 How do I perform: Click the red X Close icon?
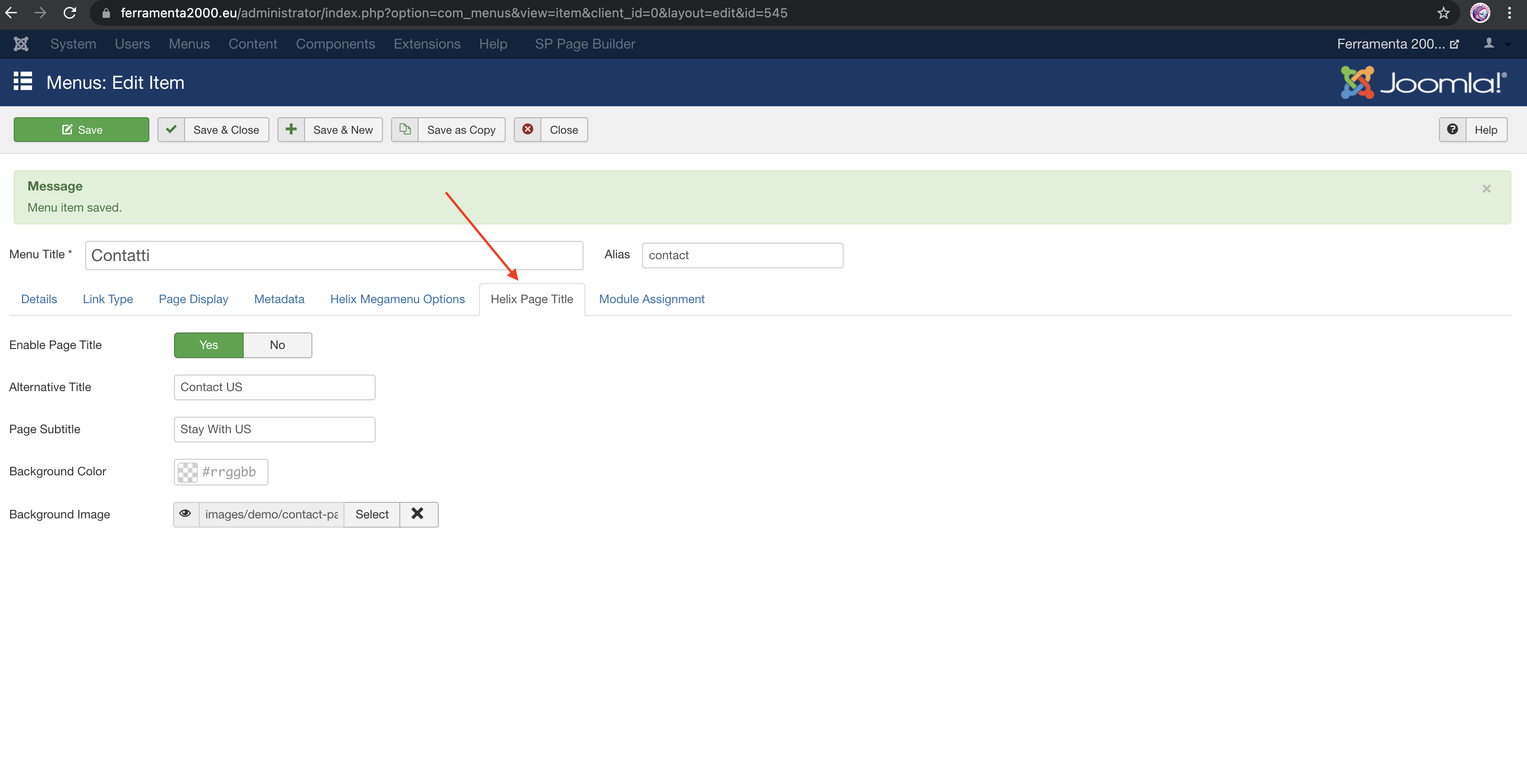pyautogui.click(x=528, y=129)
